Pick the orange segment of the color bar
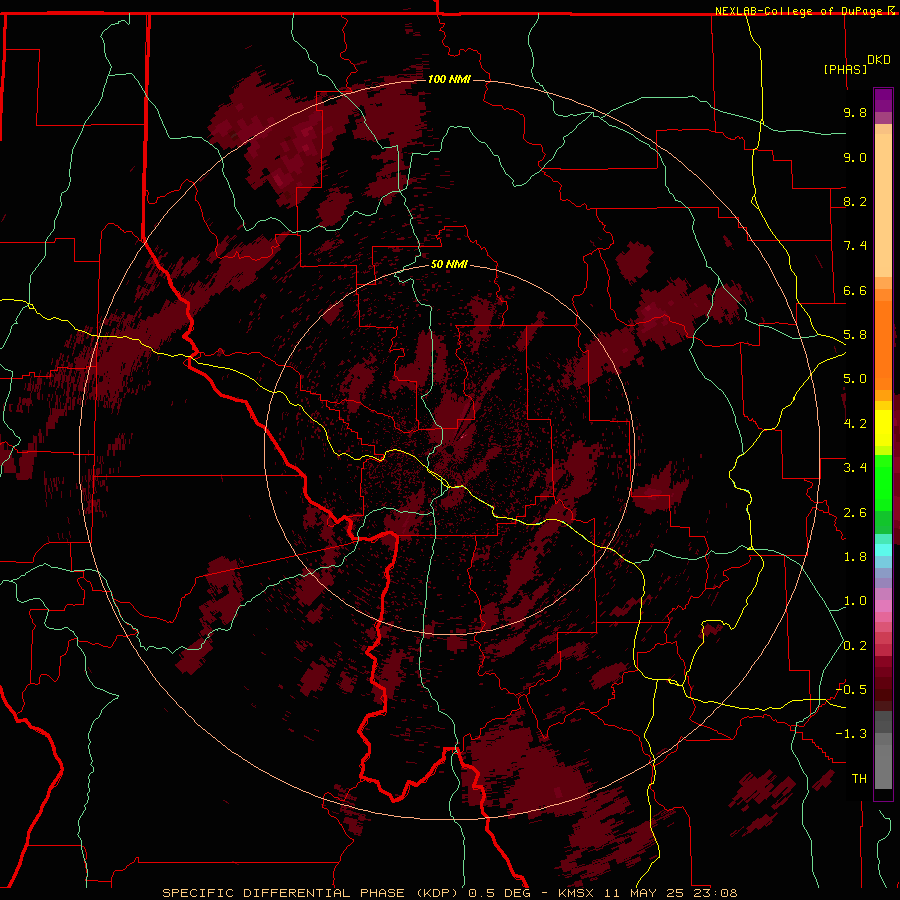Image resolution: width=900 pixels, height=900 pixels. 883,346
